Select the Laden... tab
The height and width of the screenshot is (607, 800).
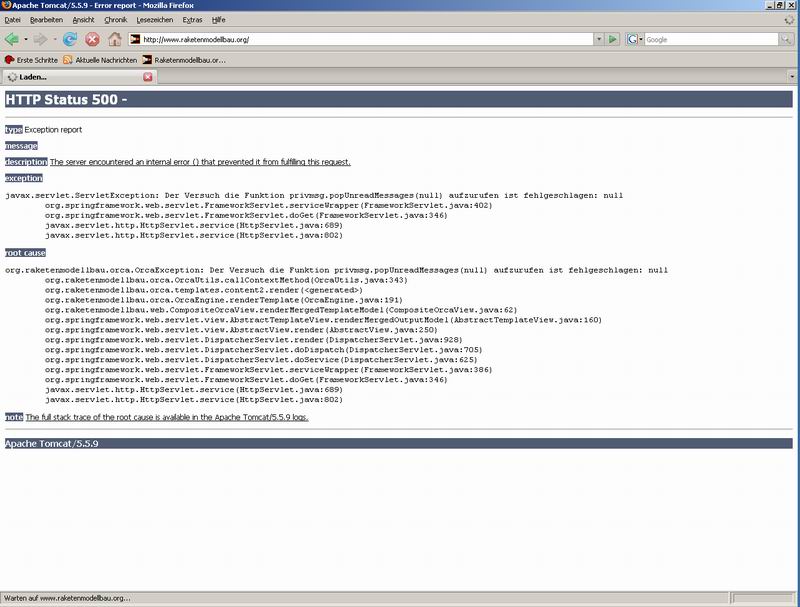pos(79,77)
